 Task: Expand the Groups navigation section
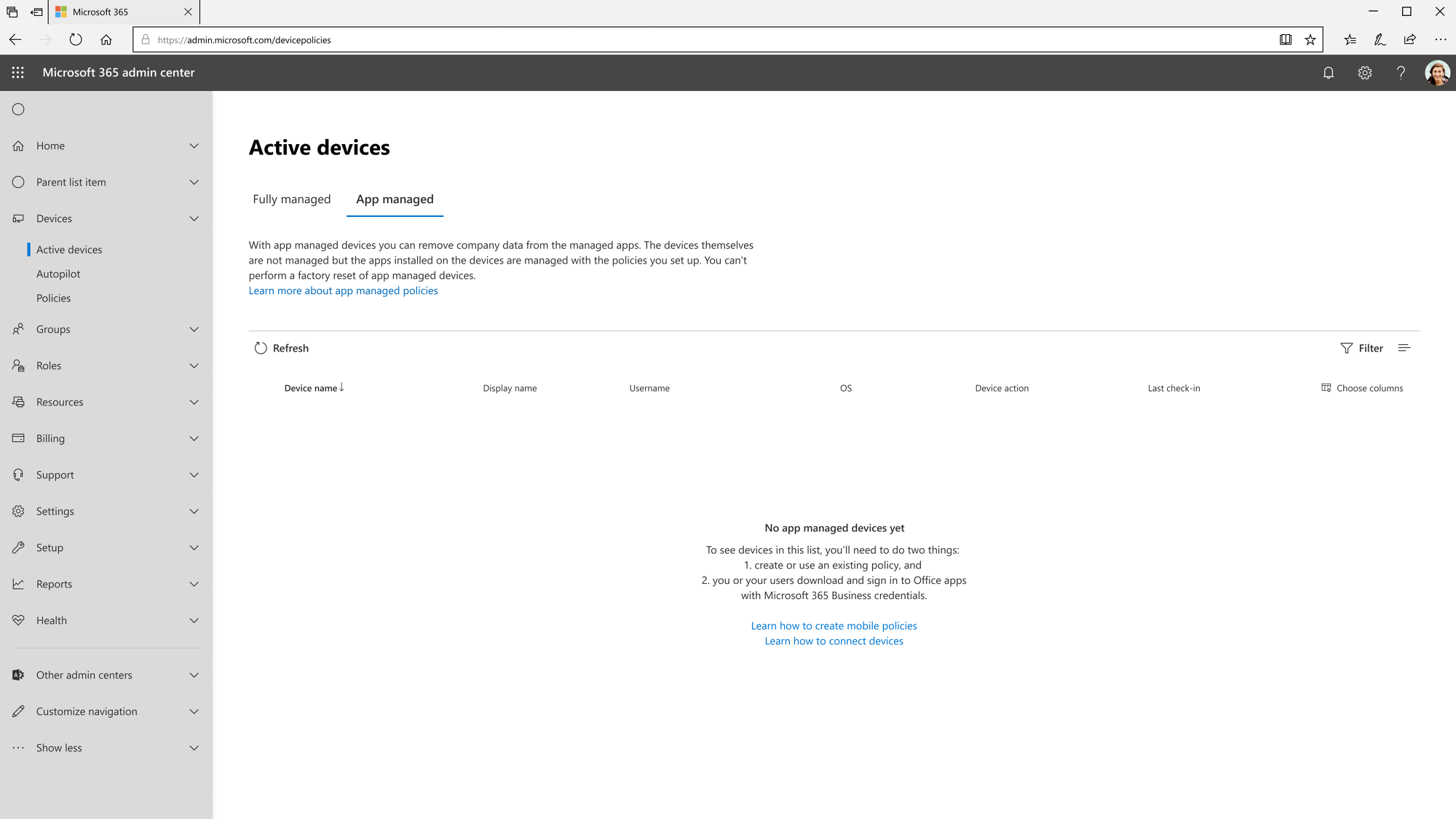coord(194,329)
